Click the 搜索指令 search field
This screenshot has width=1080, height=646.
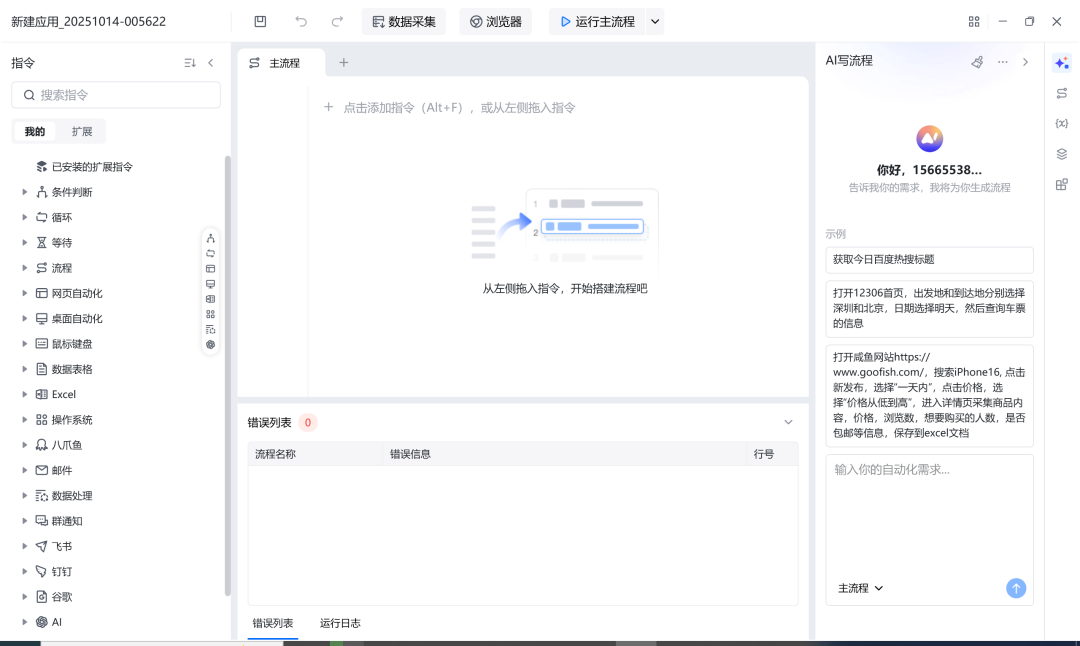[x=116, y=95]
